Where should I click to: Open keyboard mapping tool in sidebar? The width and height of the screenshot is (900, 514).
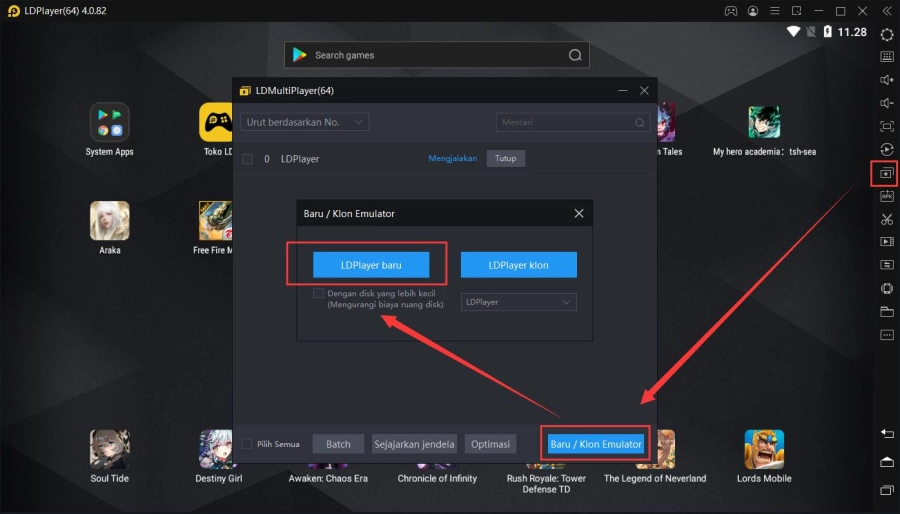tap(887, 56)
